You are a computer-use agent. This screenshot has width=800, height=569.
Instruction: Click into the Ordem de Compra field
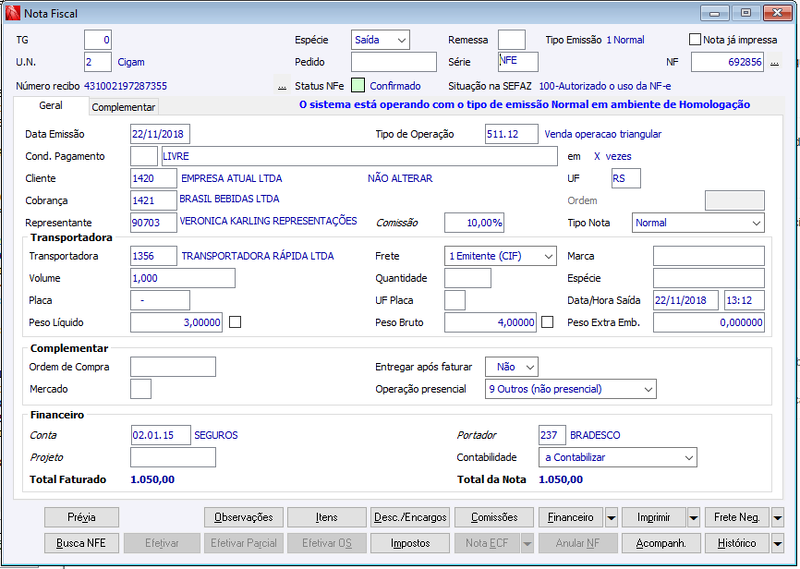point(173,367)
